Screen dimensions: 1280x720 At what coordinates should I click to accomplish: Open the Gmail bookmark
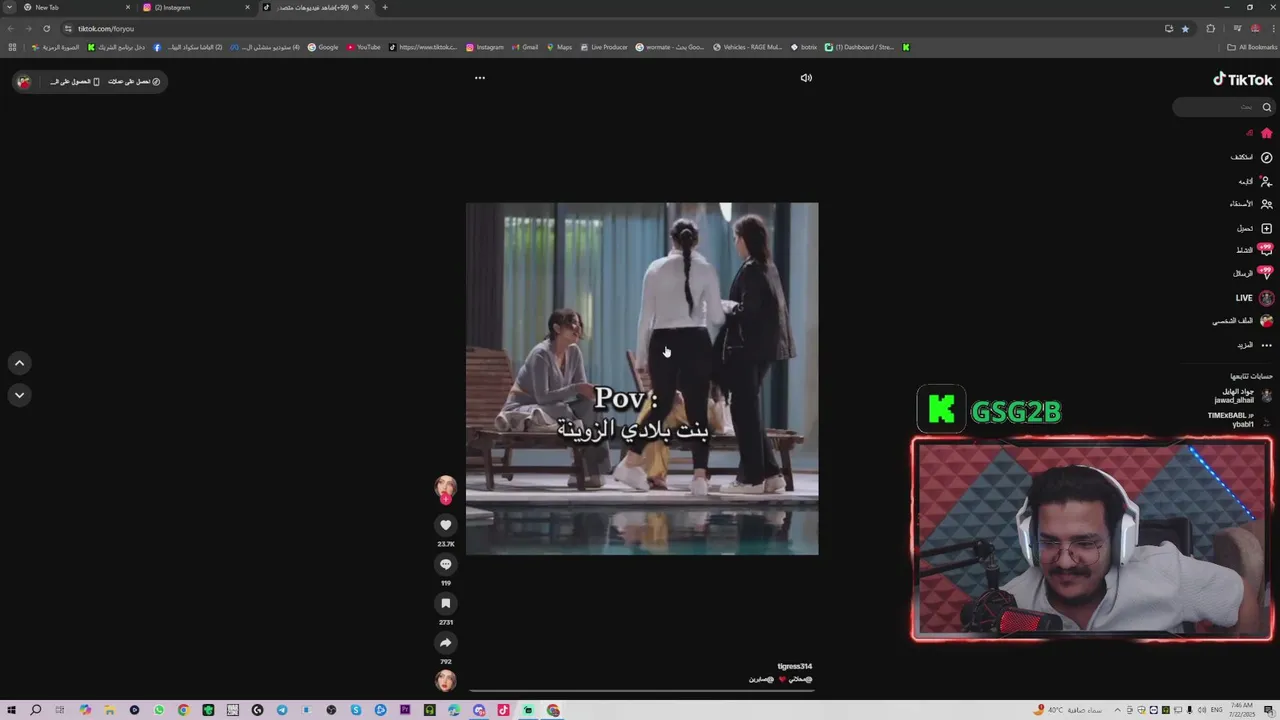(x=524, y=47)
